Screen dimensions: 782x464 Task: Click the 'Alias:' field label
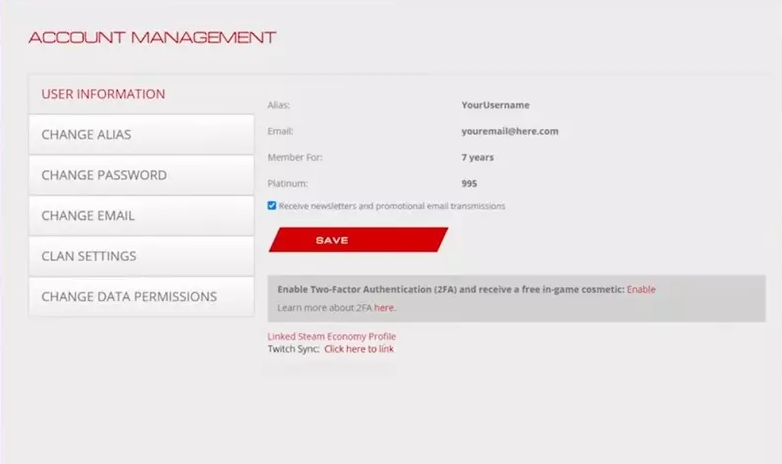click(x=279, y=105)
